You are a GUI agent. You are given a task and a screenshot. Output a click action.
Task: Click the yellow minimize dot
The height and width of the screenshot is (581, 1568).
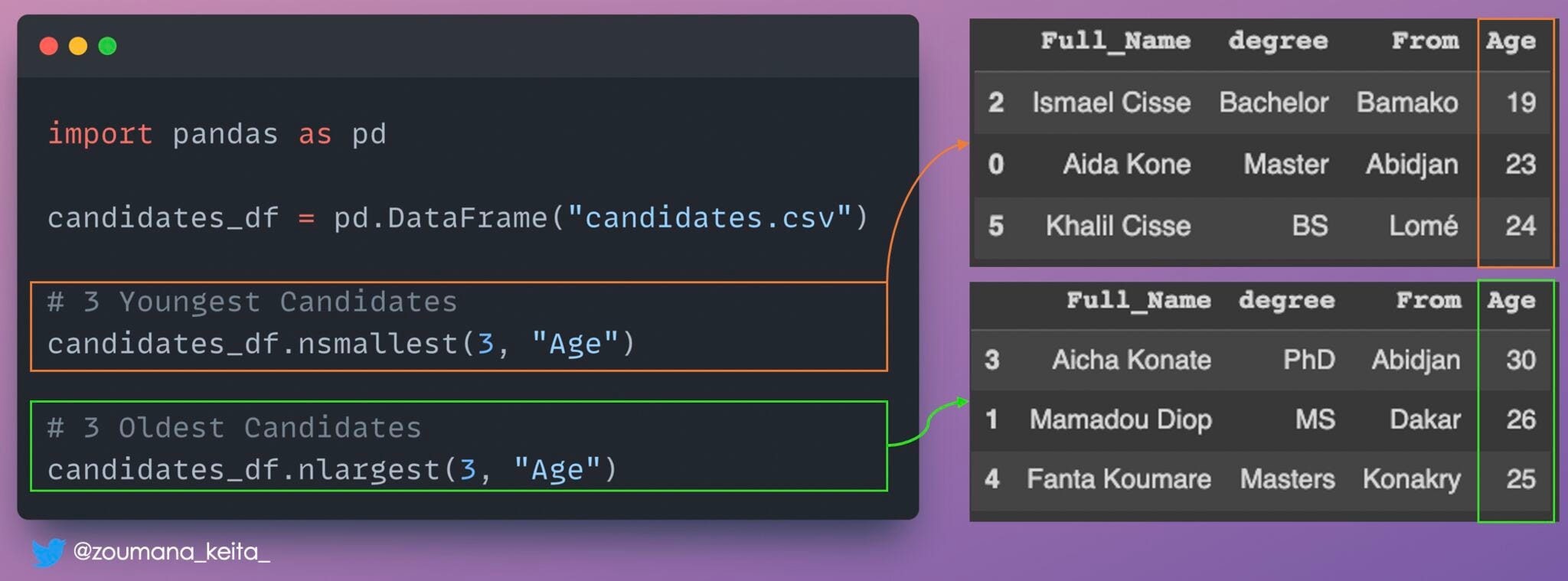pyautogui.click(x=78, y=47)
